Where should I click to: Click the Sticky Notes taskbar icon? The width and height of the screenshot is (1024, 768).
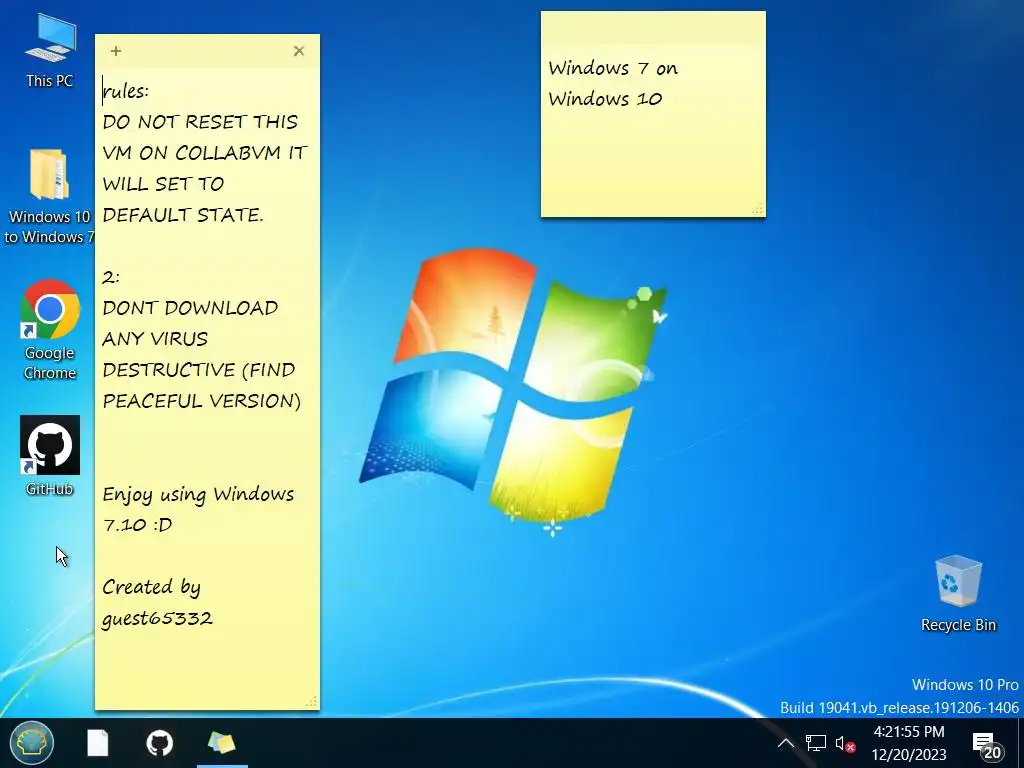221,743
